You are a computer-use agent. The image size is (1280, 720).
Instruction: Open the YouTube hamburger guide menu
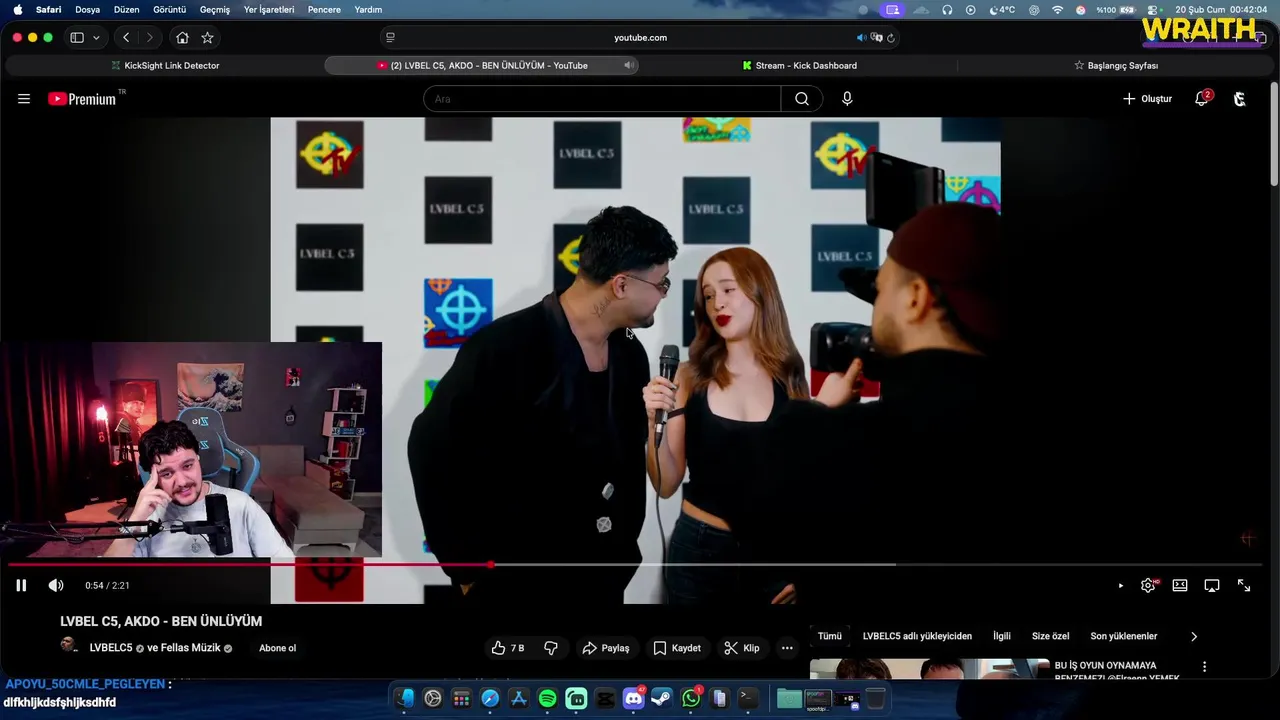coord(24,99)
